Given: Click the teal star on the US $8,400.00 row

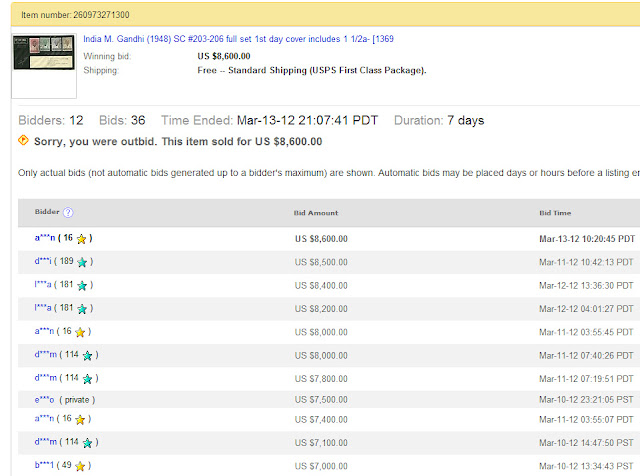Looking at the screenshot, I should [84, 286].
